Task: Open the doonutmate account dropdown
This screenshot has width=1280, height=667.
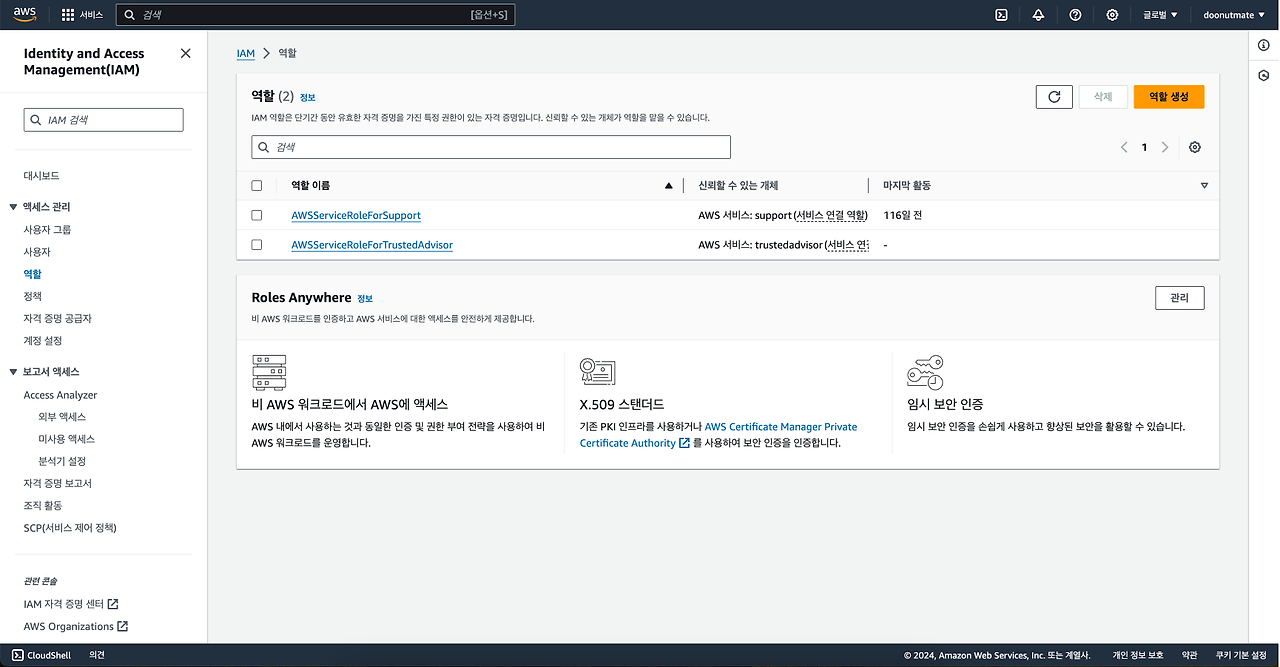Action: point(1235,15)
